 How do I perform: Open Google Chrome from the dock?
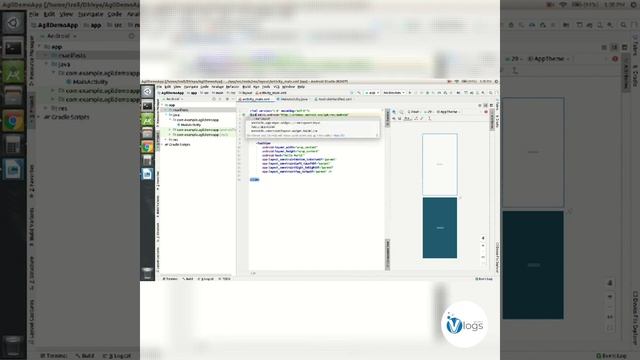tap(147, 147)
